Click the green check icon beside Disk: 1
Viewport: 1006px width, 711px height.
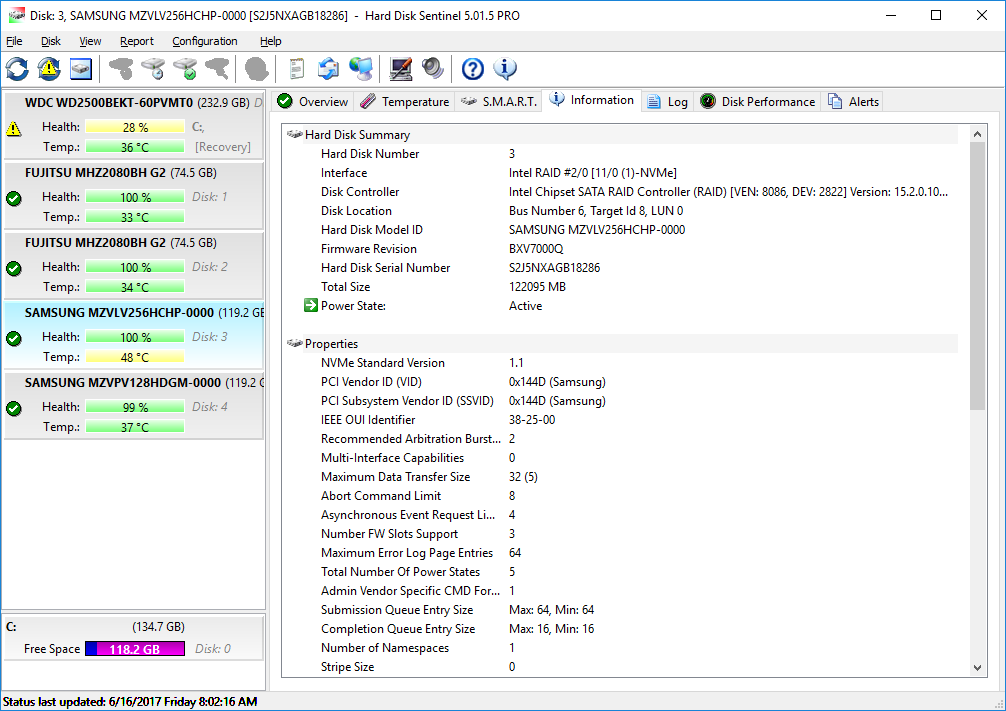coord(14,198)
